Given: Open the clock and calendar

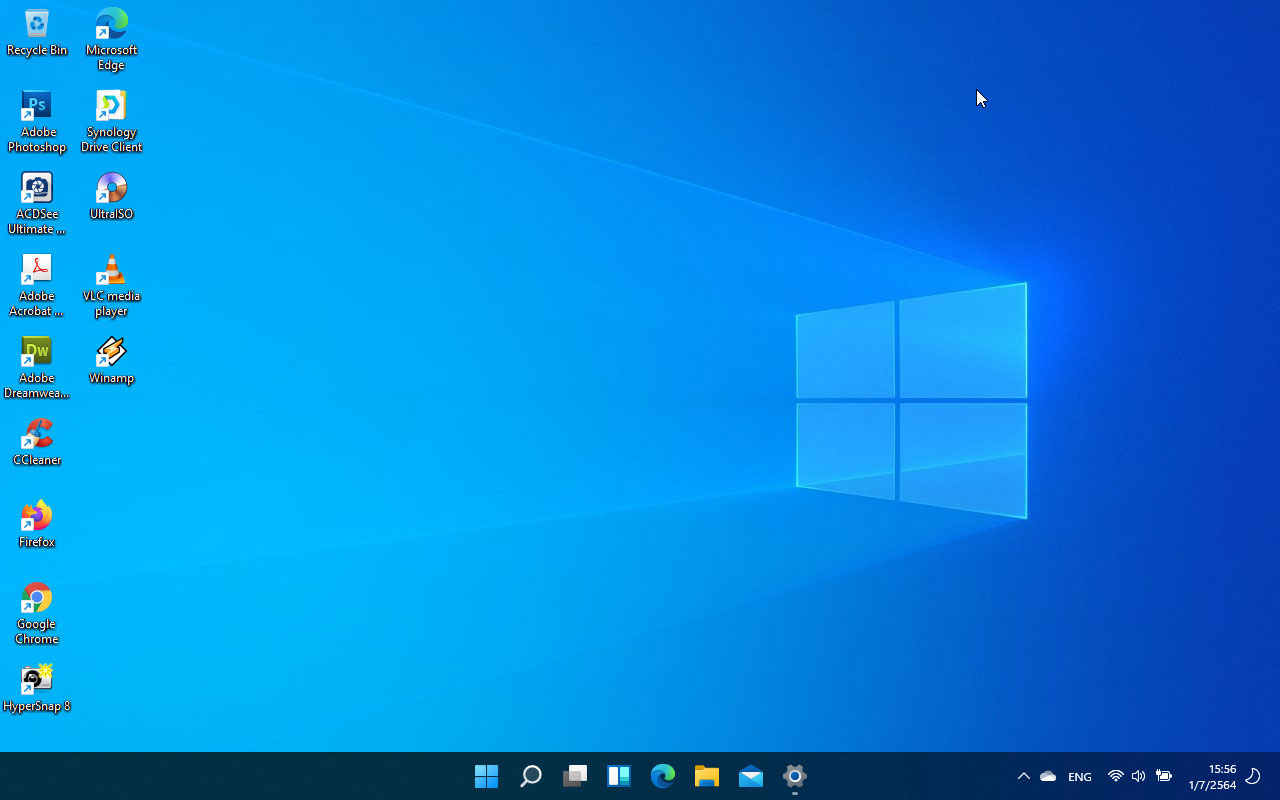Looking at the screenshot, I should coord(1212,775).
